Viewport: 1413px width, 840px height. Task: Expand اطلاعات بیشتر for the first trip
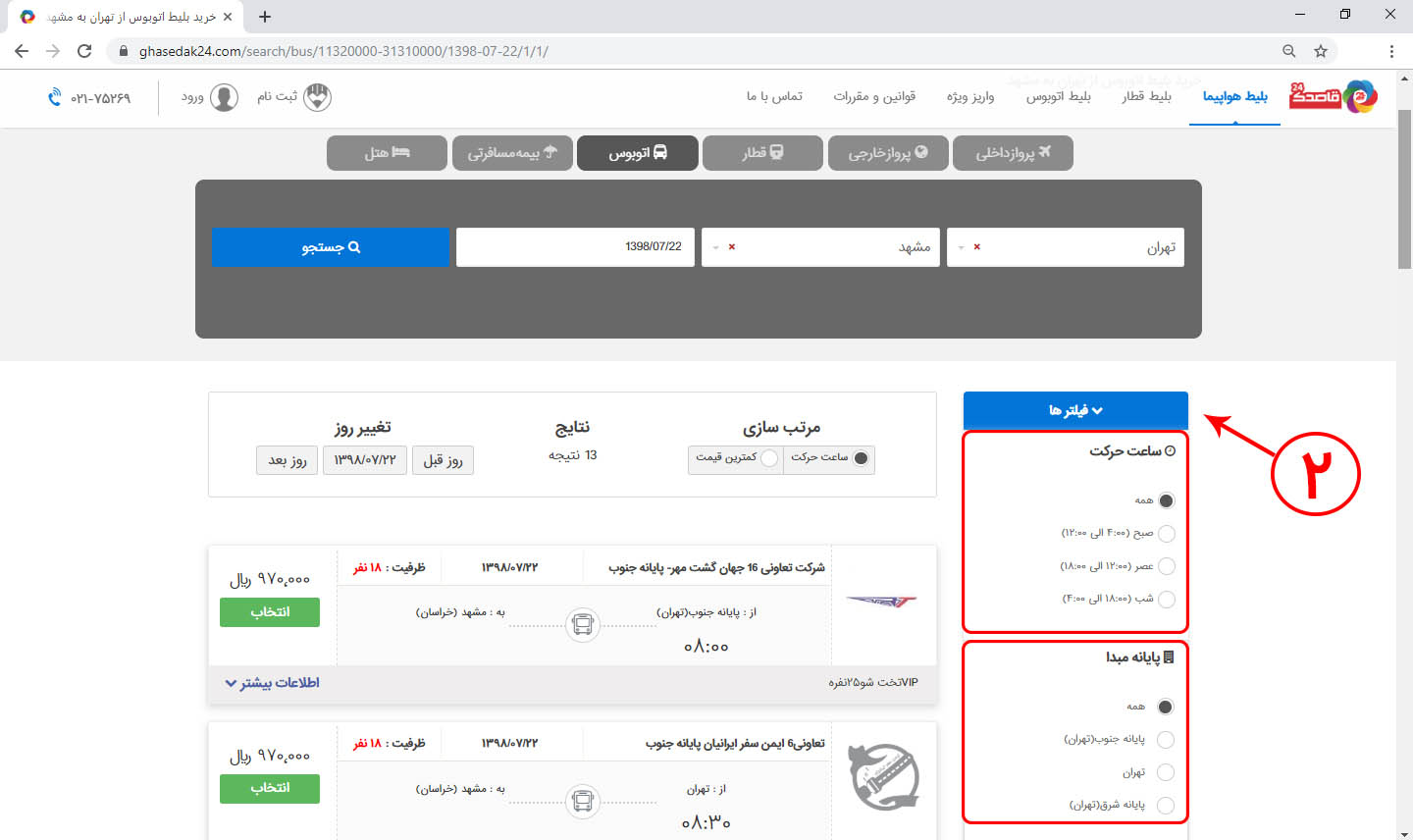[273, 683]
